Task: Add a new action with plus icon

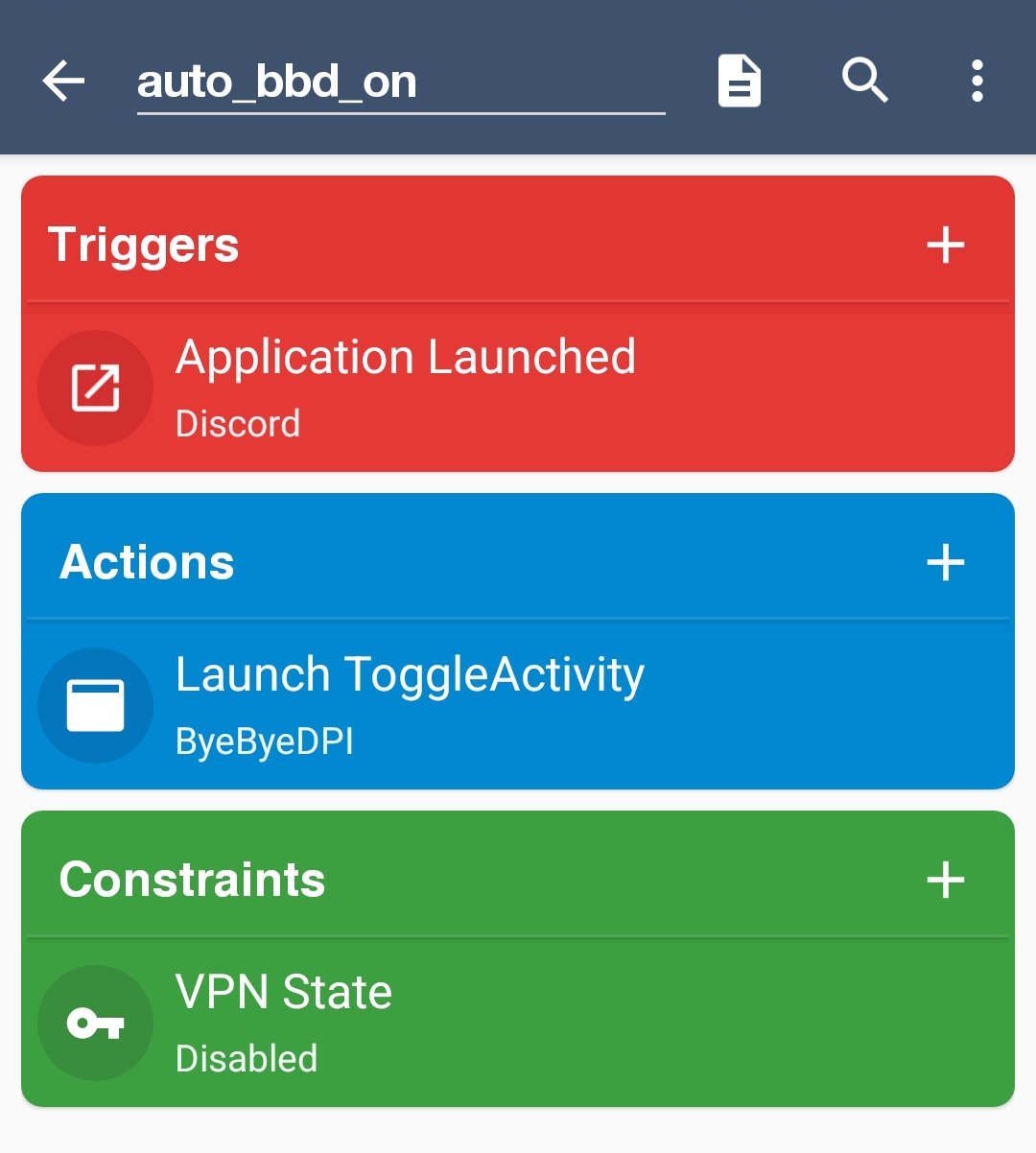Action: 945,562
